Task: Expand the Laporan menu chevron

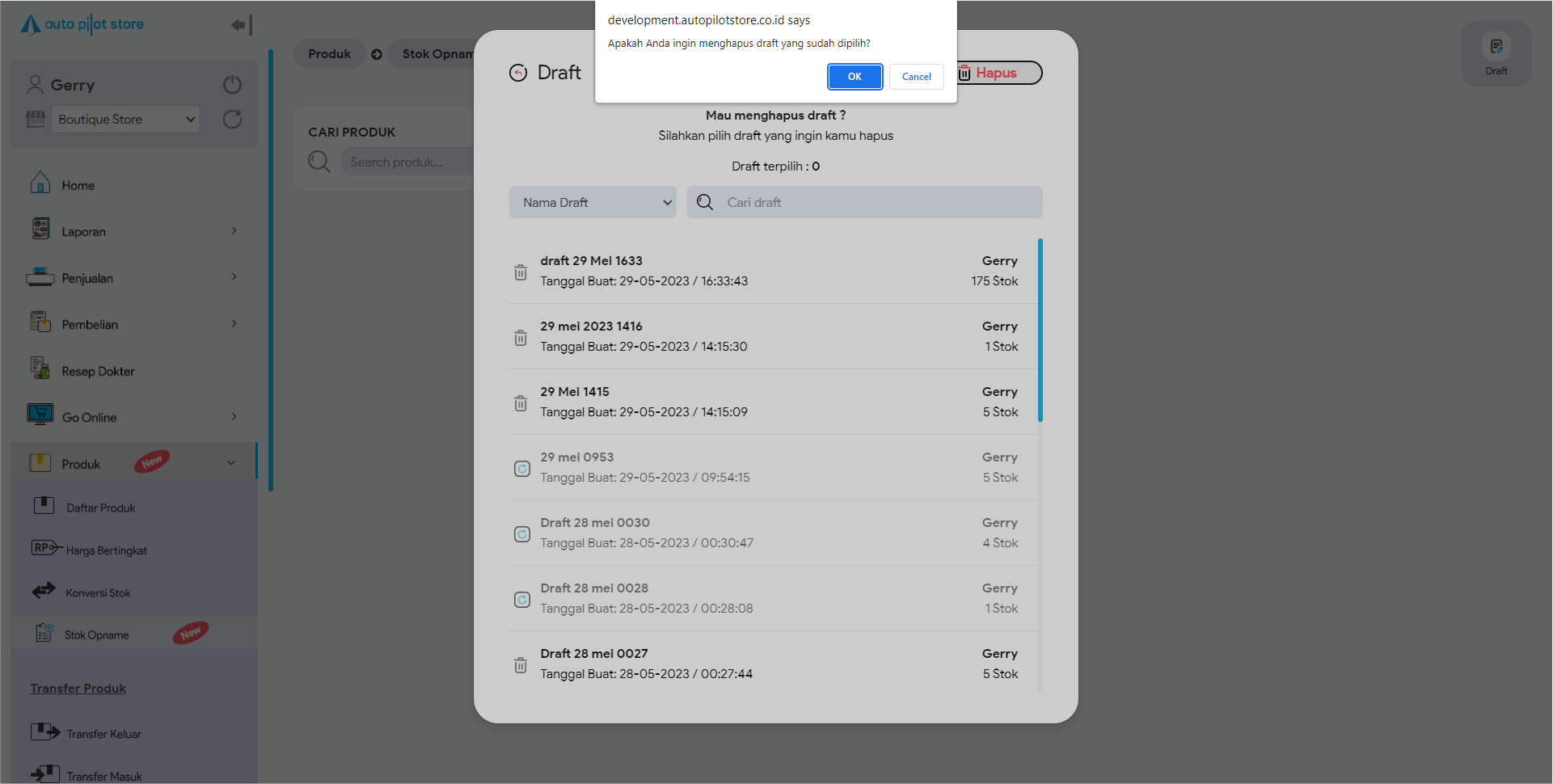Action: point(234,231)
